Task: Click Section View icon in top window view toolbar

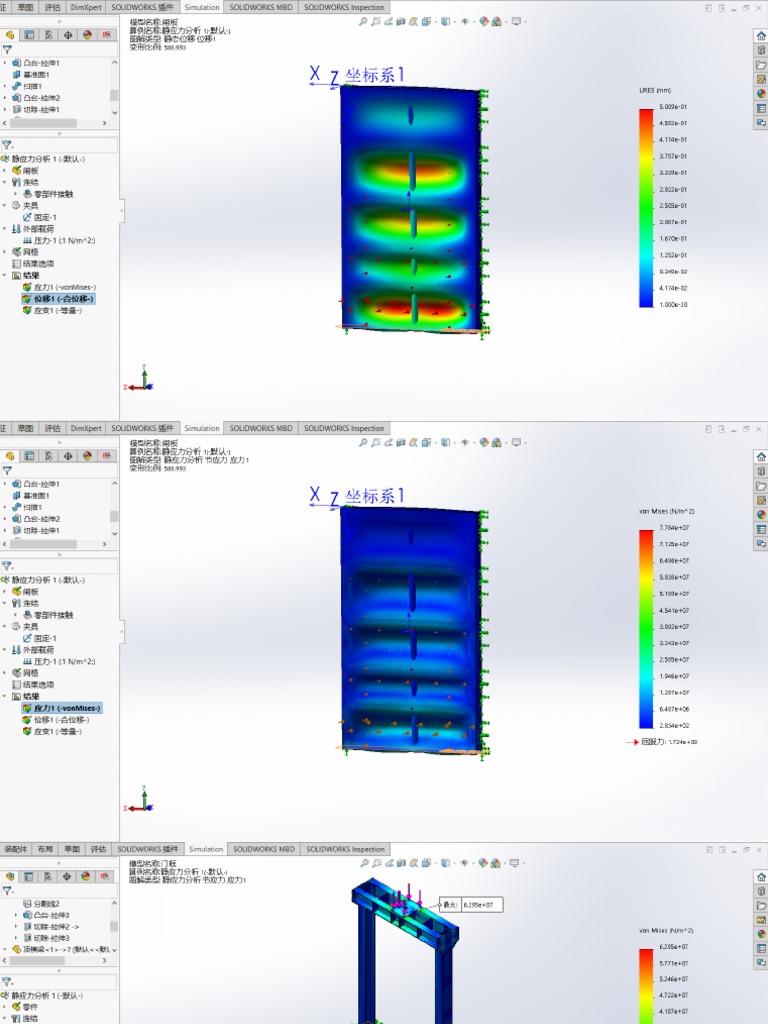Action: (401, 22)
